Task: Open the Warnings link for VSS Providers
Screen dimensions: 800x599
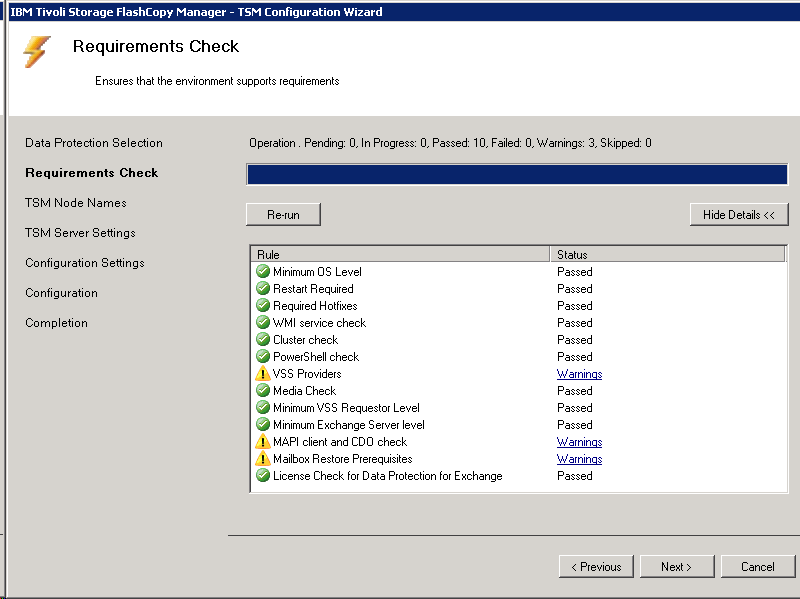Action: point(579,374)
